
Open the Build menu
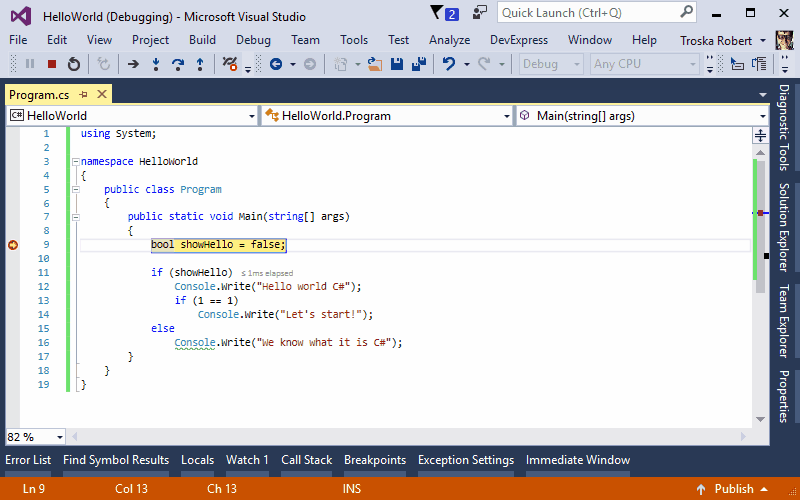[202, 40]
